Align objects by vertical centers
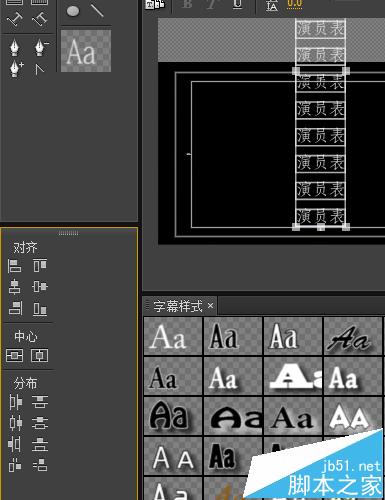The width and height of the screenshot is (385, 500). tap(40, 287)
